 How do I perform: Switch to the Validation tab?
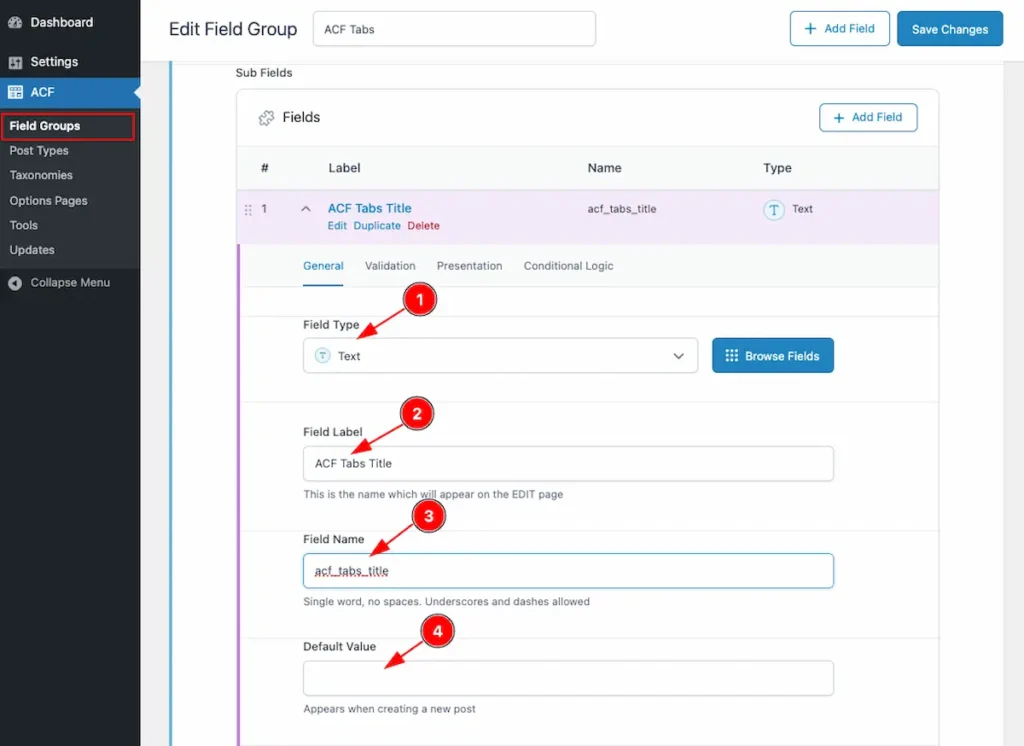390,266
